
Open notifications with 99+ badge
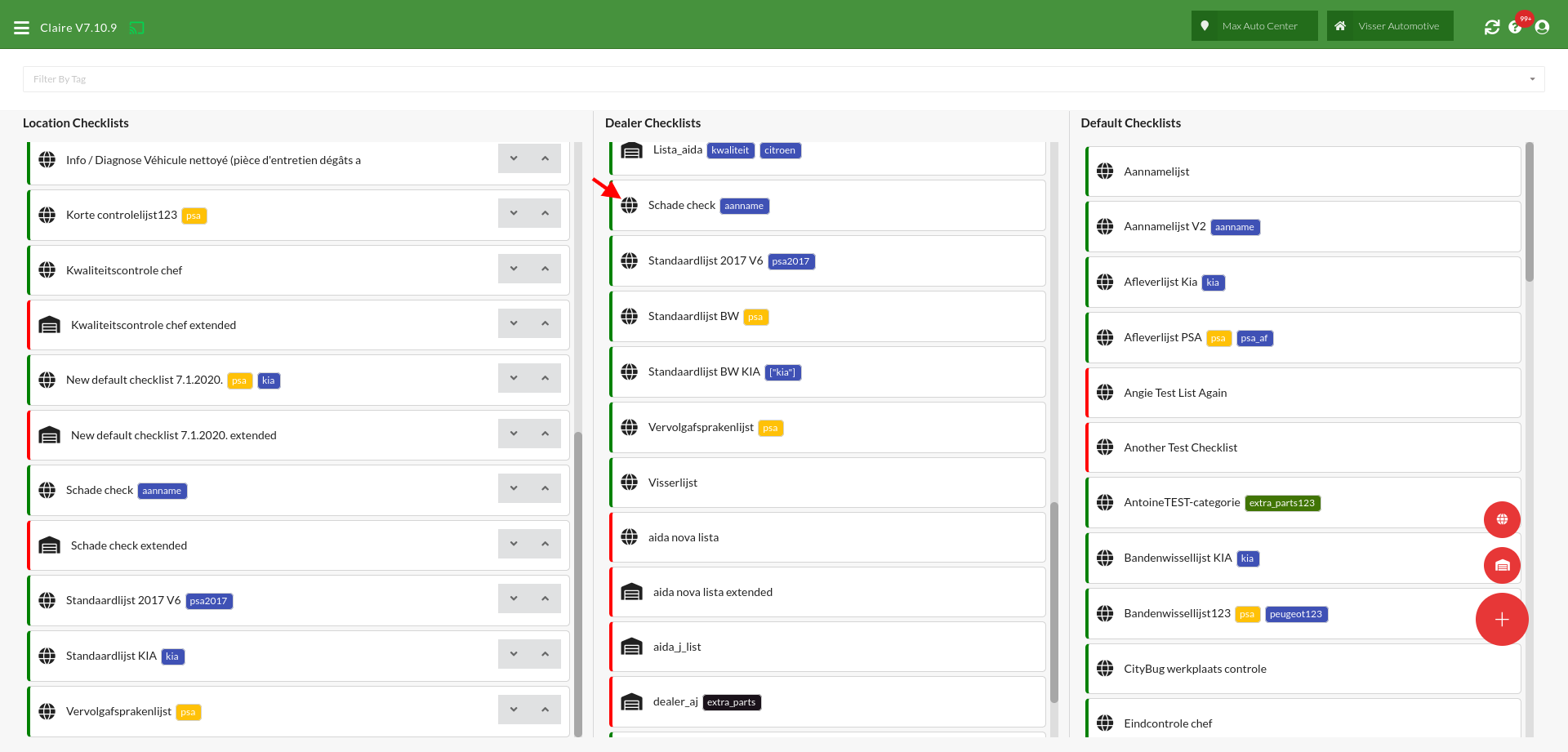pos(1517,27)
